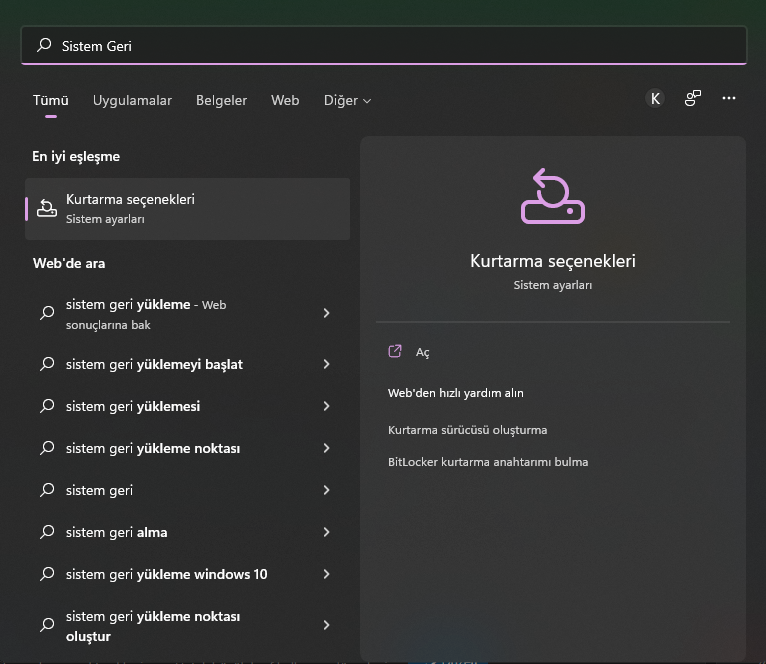This screenshot has height=664, width=766.
Task: Select the Web filter tab
Action: pyautogui.click(x=285, y=100)
